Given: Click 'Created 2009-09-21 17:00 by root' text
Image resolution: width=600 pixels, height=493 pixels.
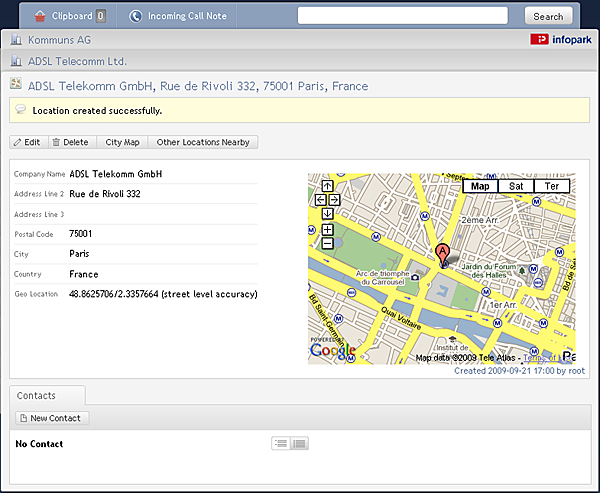Looking at the screenshot, I should coord(519,371).
